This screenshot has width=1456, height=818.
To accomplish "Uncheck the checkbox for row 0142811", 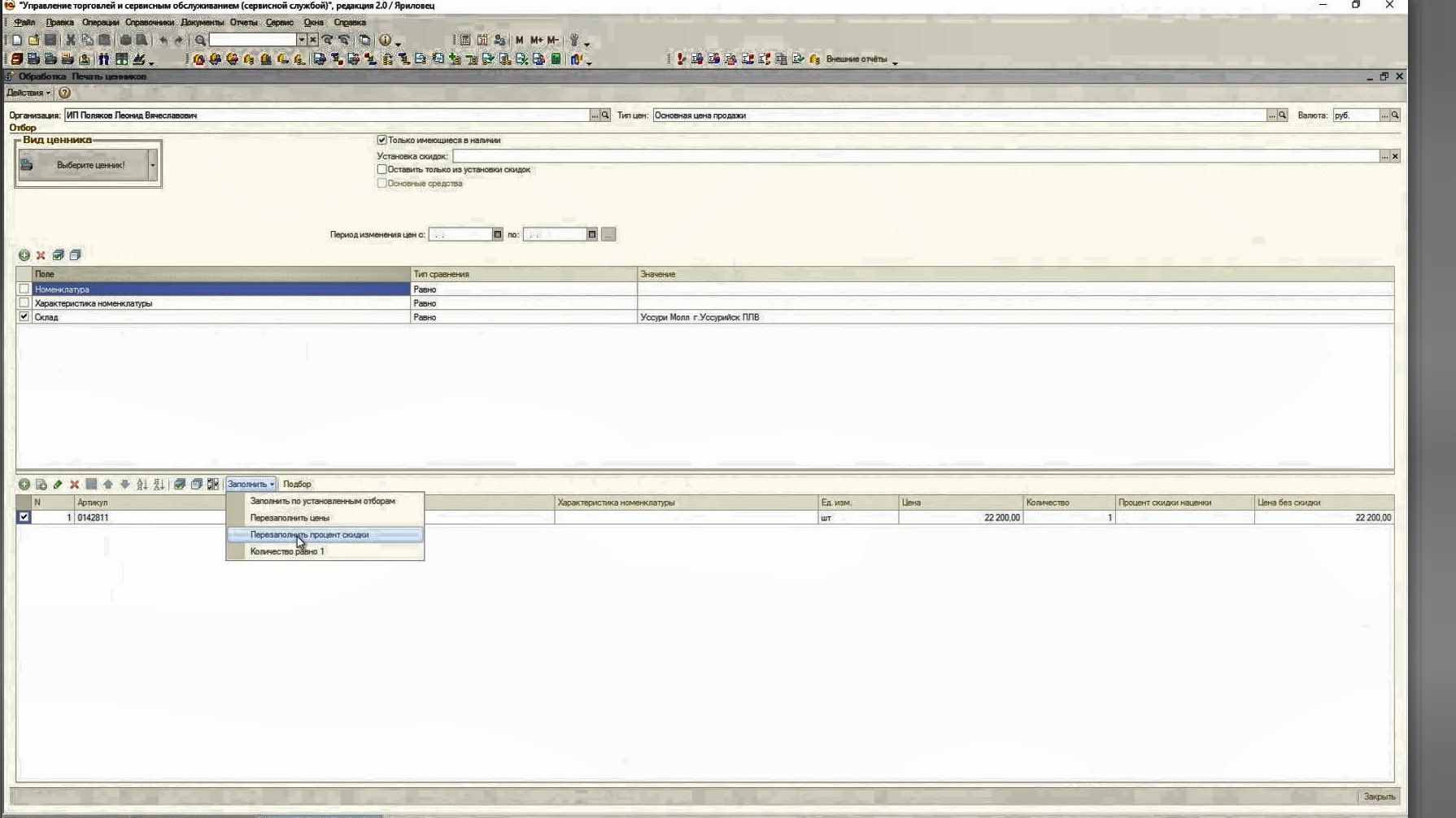I will [24, 517].
